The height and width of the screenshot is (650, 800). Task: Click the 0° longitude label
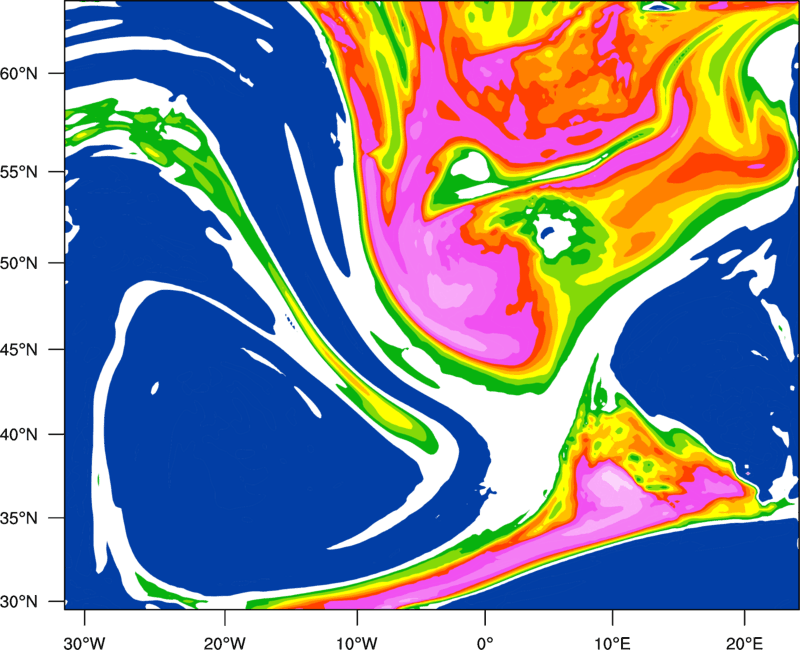pyautogui.click(x=485, y=643)
